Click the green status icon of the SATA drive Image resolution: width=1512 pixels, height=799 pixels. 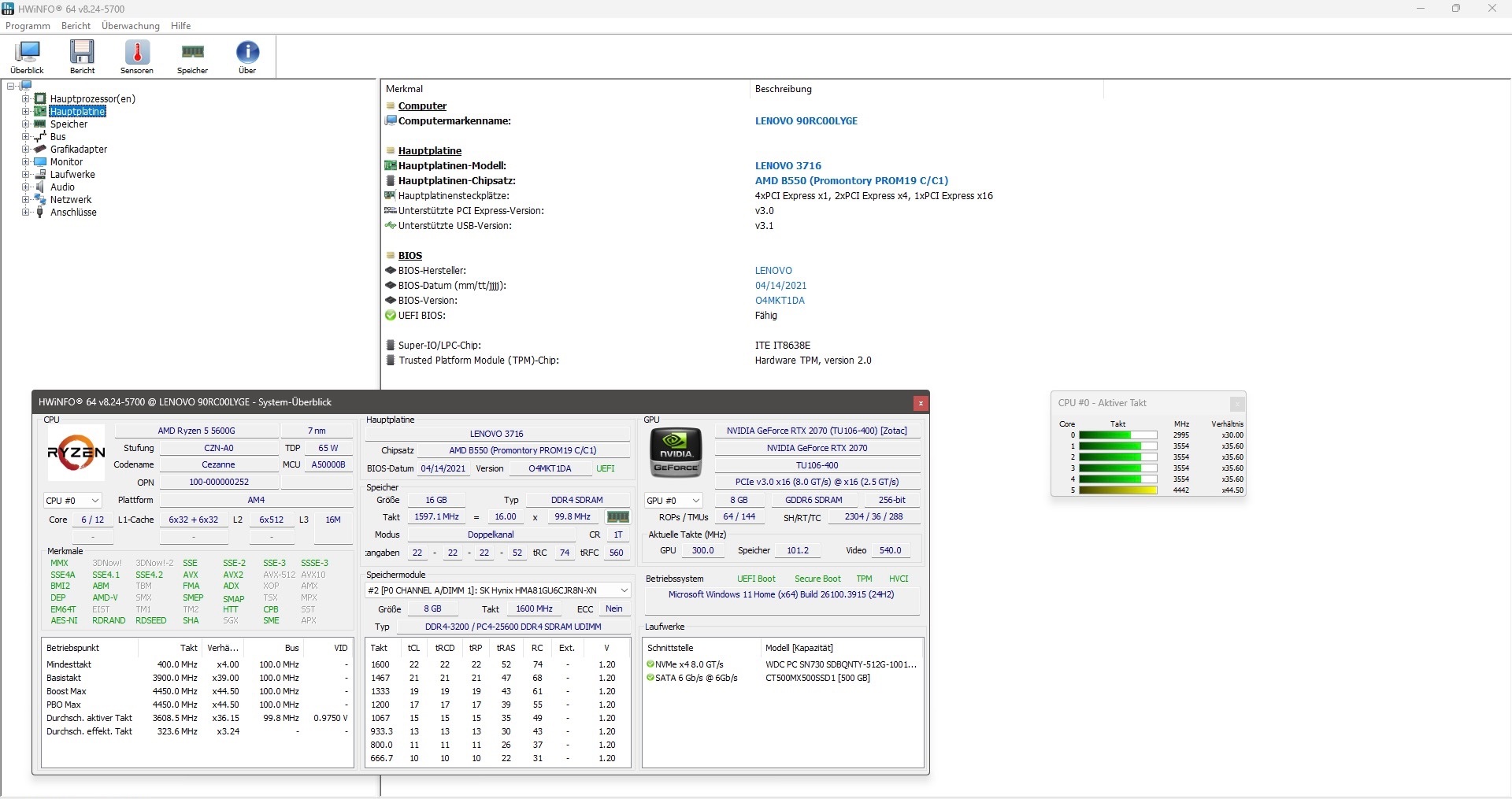pos(650,678)
